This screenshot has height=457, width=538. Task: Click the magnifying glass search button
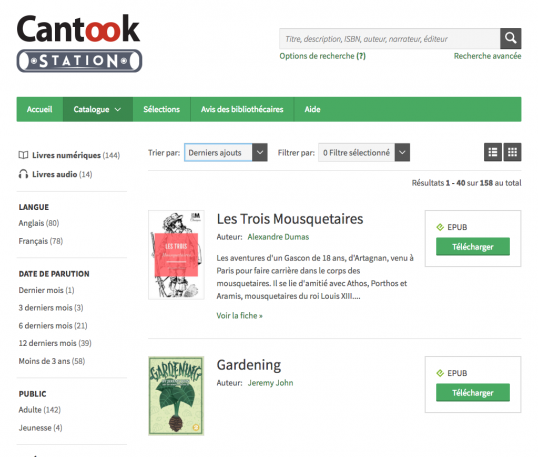coord(511,38)
